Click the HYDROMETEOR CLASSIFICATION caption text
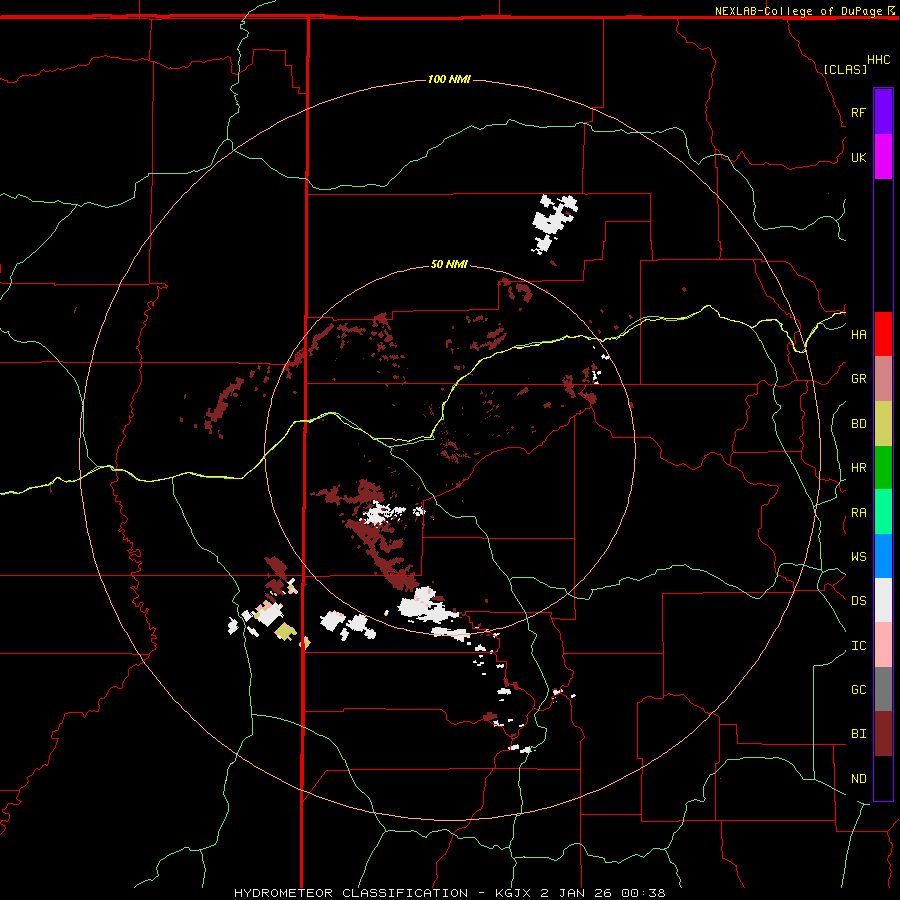Image resolution: width=900 pixels, height=900 pixels. [x=351, y=893]
